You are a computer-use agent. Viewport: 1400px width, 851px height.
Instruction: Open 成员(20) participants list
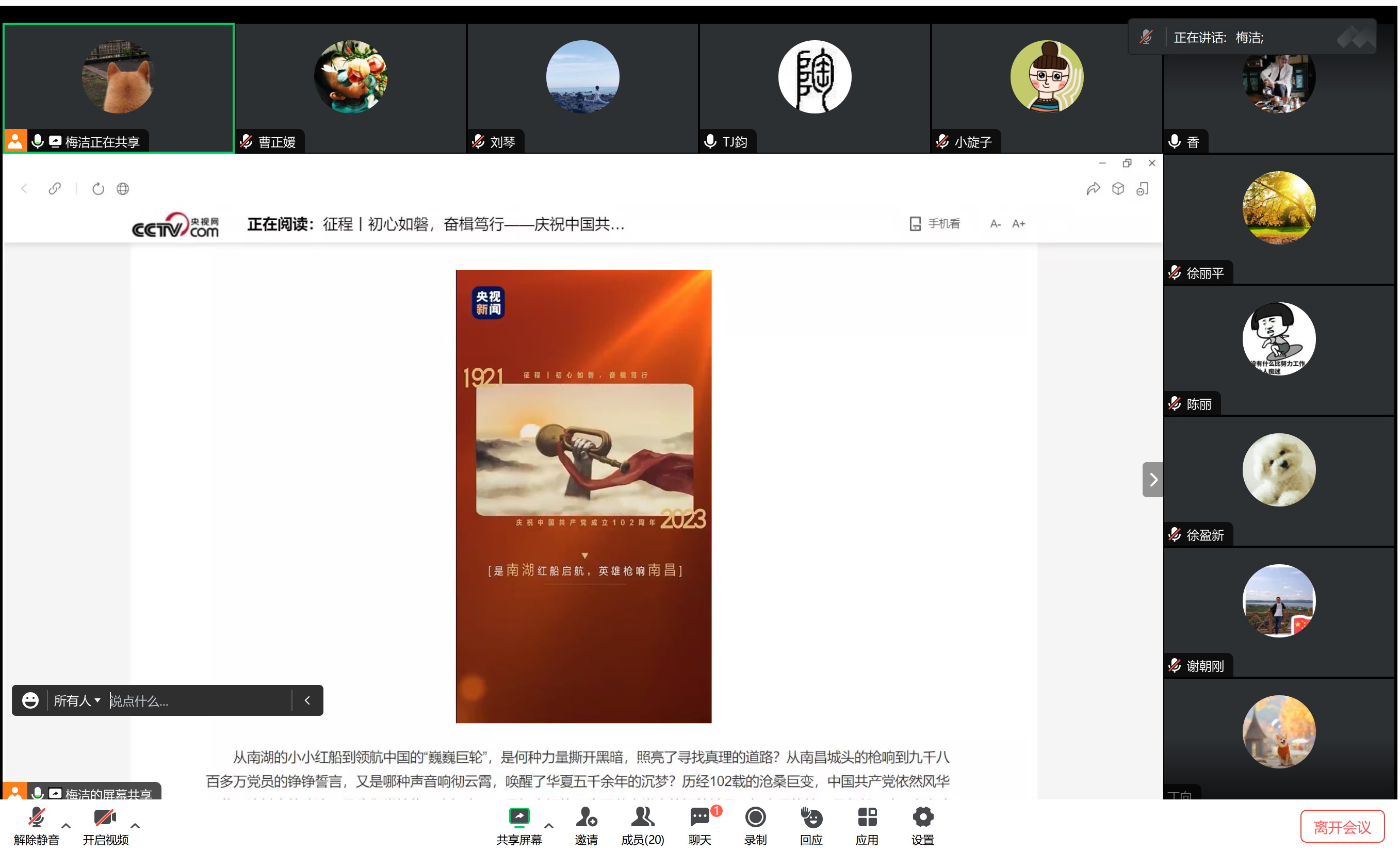point(643,826)
